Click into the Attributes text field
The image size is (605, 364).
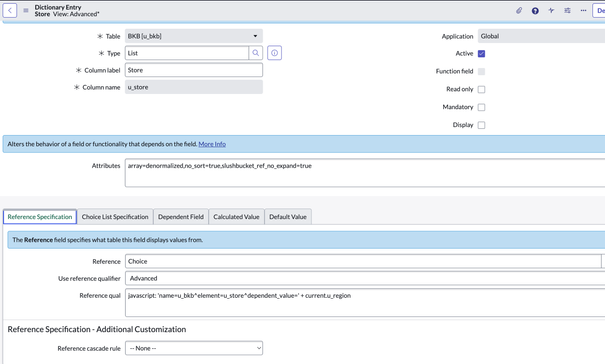(x=365, y=173)
